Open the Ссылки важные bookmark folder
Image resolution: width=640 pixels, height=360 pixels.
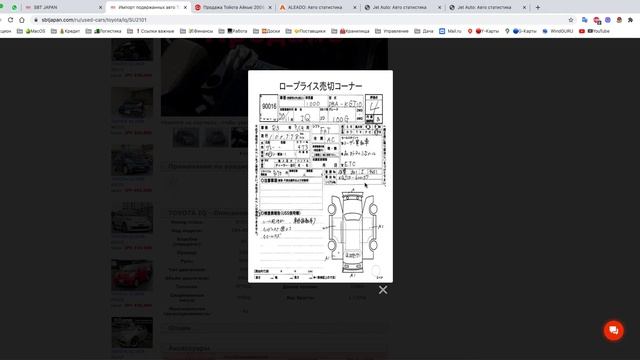(x=151, y=31)
